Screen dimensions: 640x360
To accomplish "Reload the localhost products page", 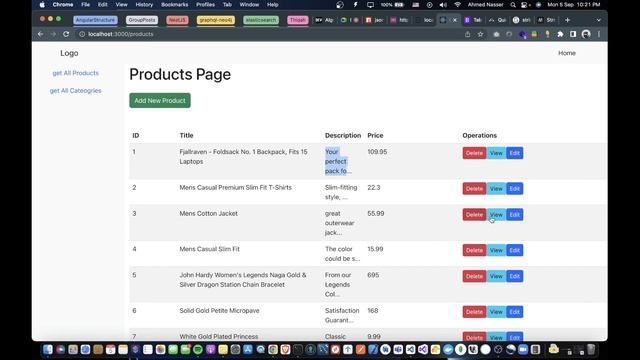I will coord(66,34).
